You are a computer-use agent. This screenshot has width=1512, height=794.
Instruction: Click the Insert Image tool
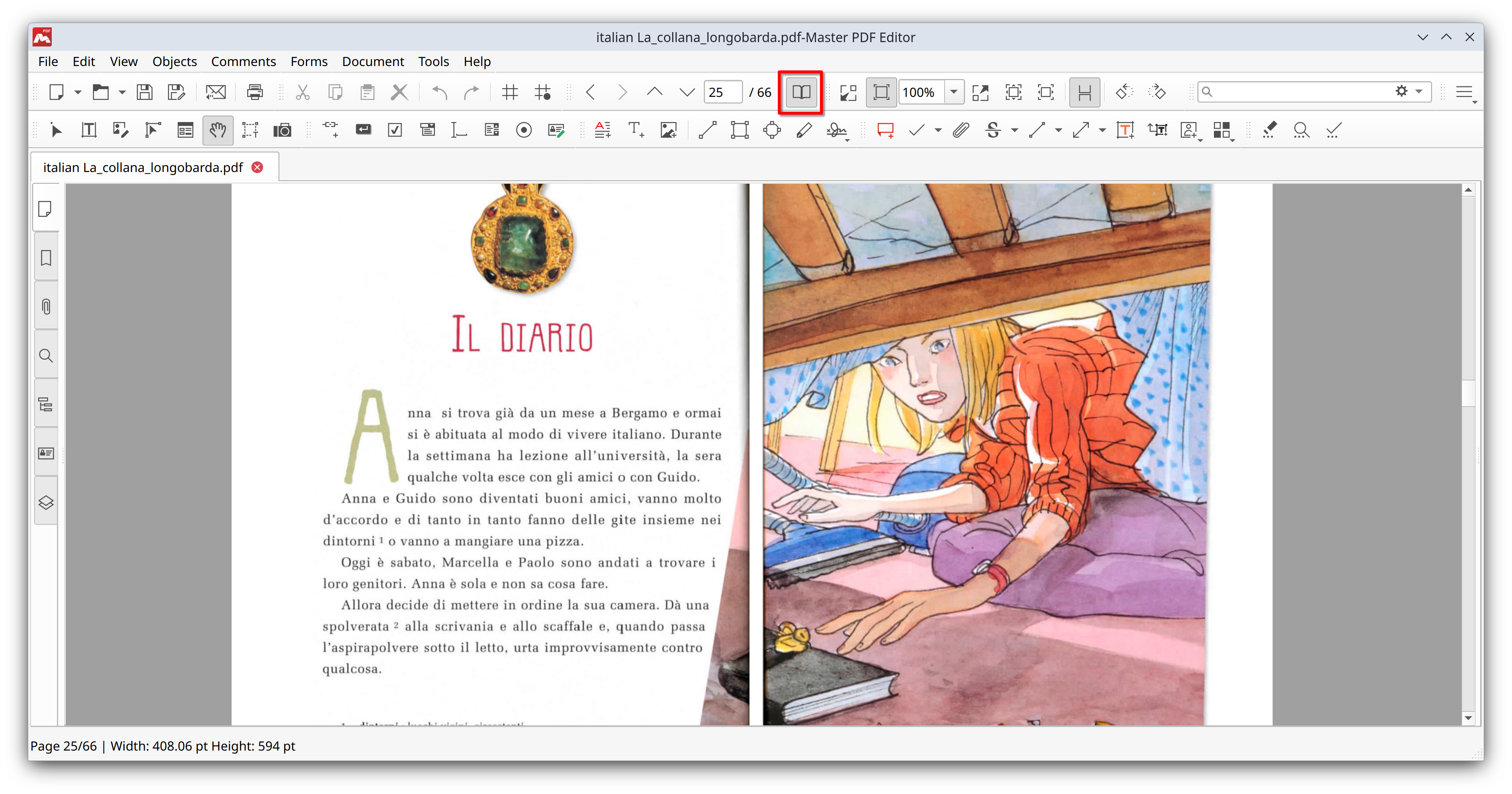[668, 130]
